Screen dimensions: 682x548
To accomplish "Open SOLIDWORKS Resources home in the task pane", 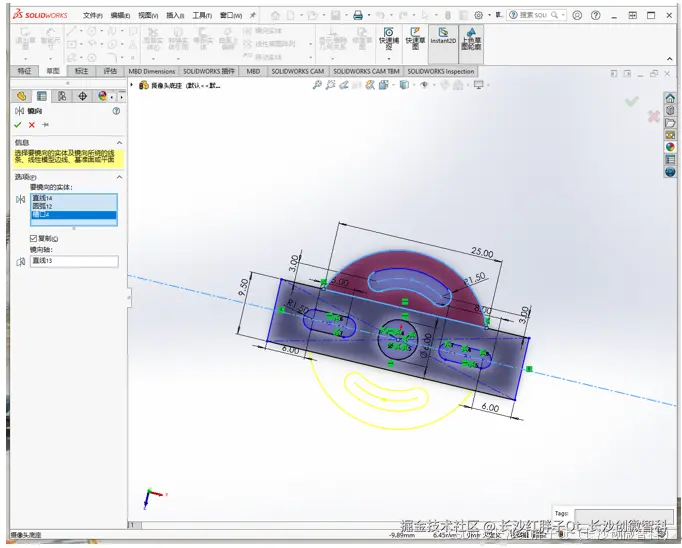I will point(670,98).
